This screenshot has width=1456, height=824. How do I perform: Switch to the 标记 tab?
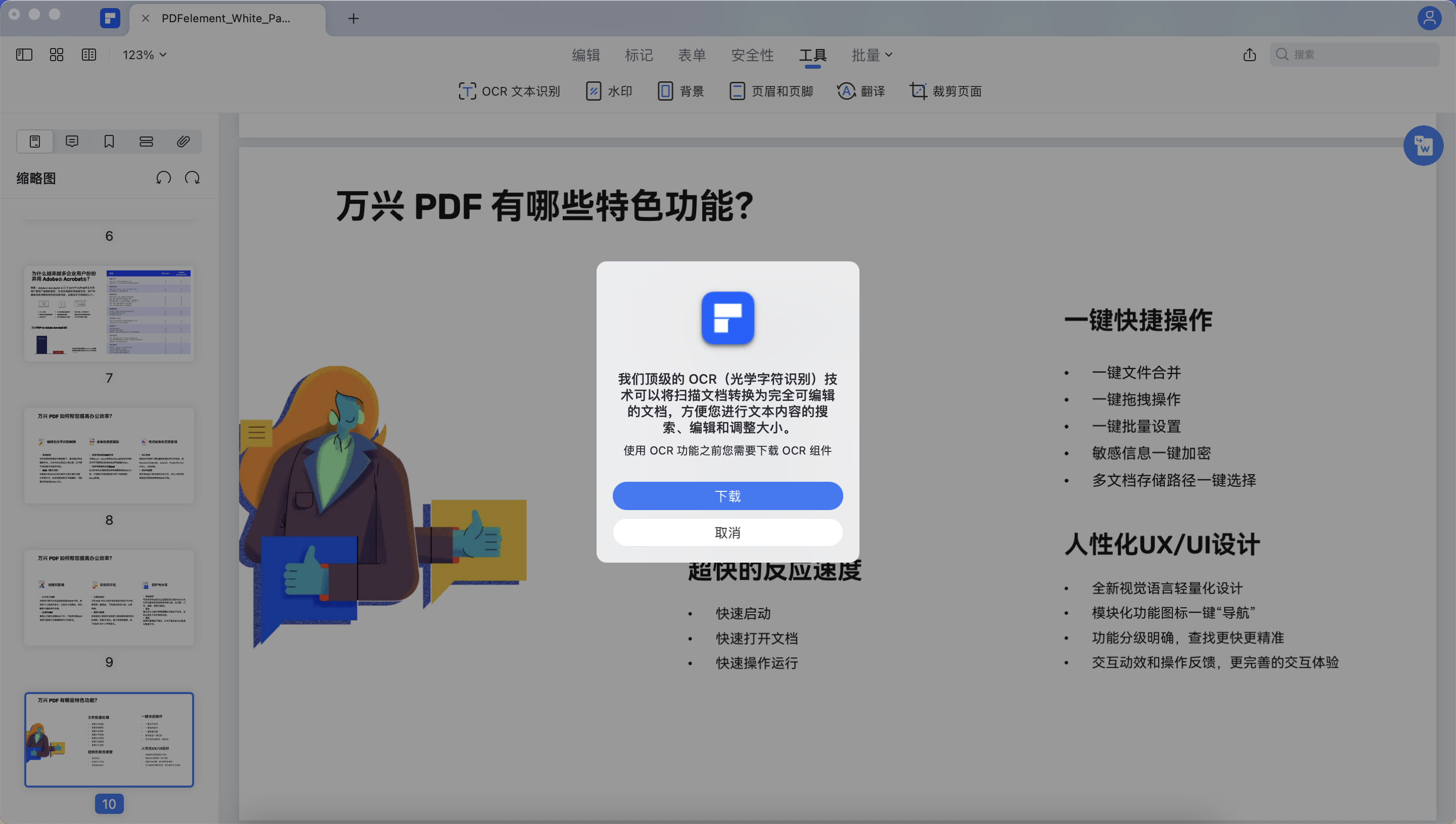point(639,55)
